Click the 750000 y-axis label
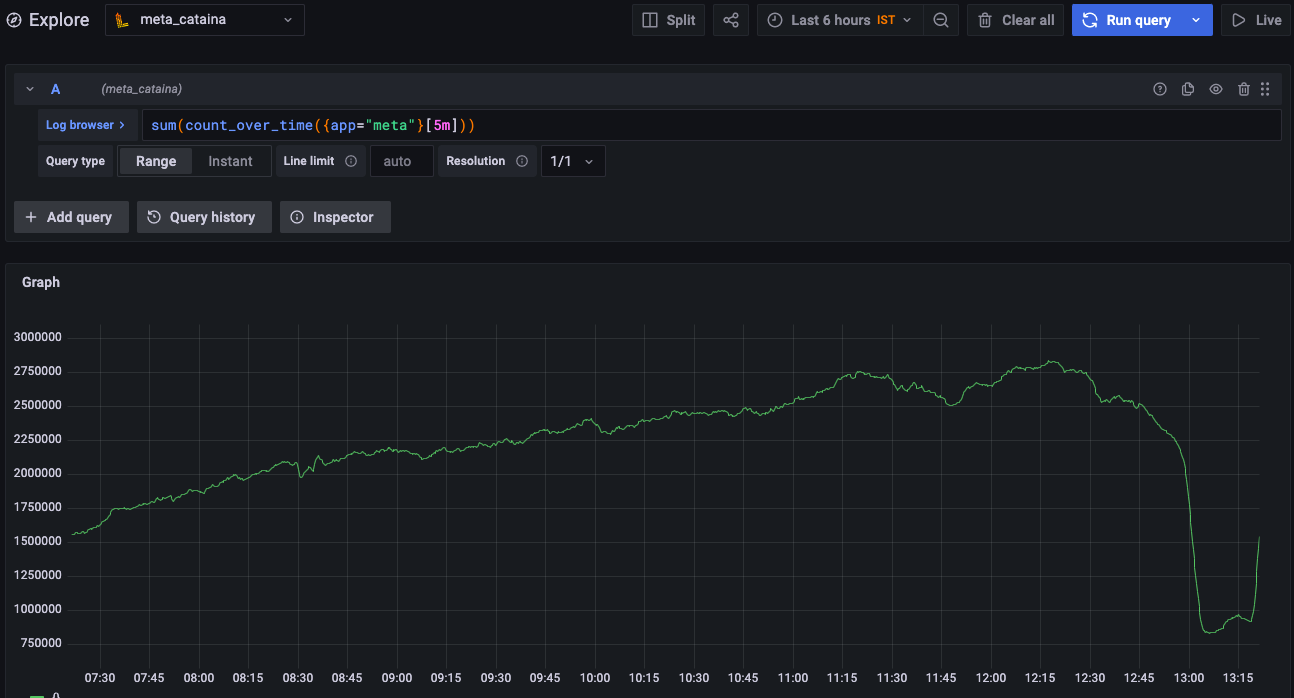Viewport: 1294px width, 698px height. [41, 643]
